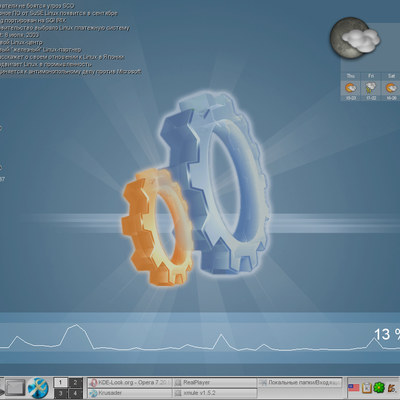Click the Fri day label in weather widget
The height and width of the screenshot is (400, 400).
tap(371, 76)
